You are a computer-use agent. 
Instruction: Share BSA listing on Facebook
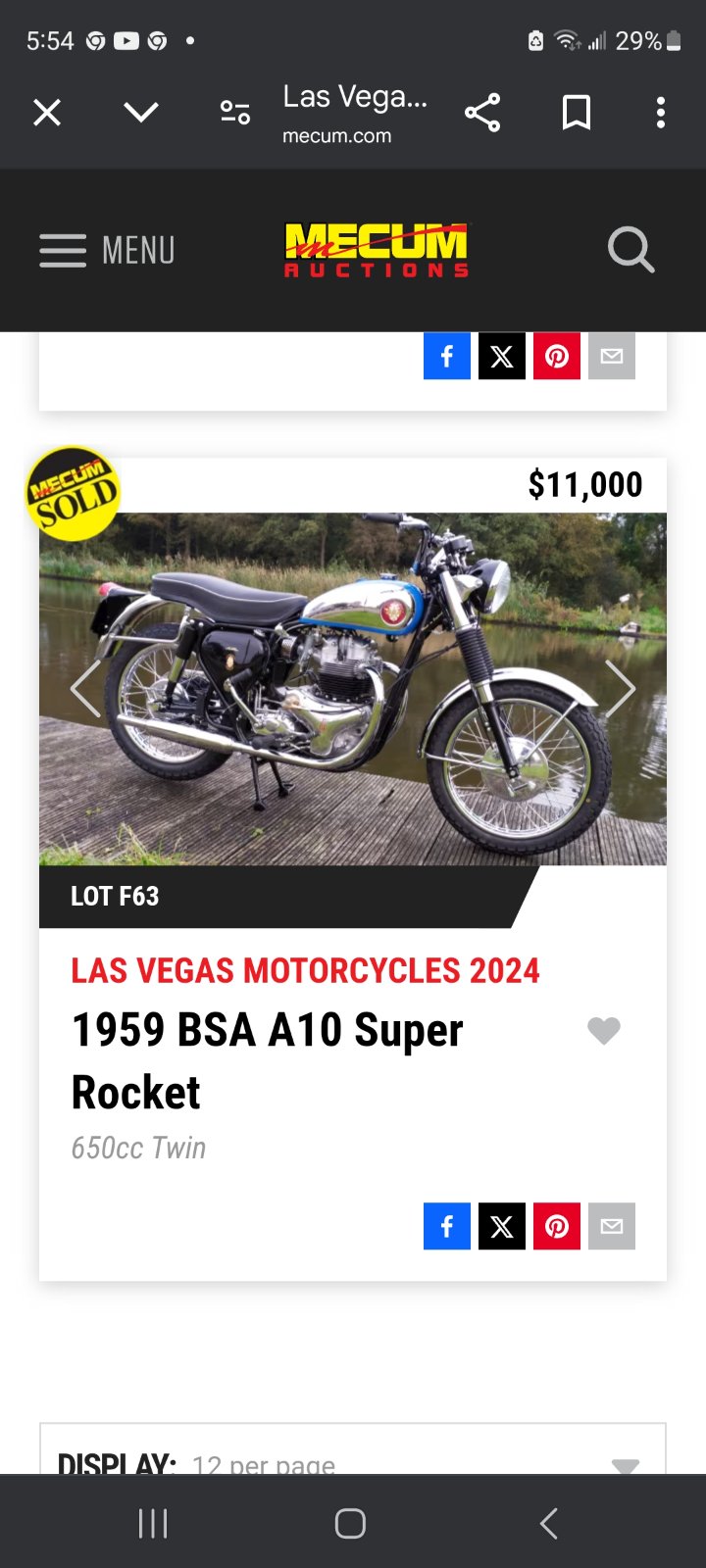[447, 1226]
